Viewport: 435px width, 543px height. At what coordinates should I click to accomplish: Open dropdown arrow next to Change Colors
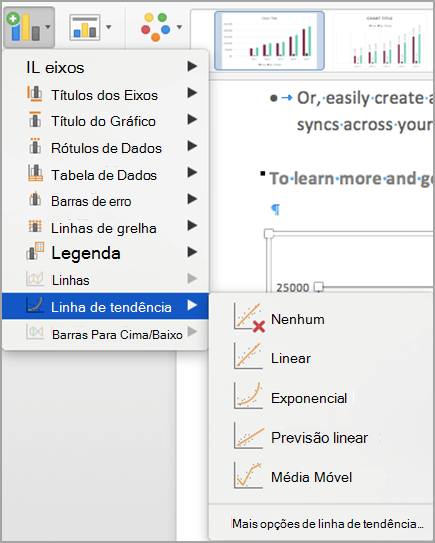179,27
